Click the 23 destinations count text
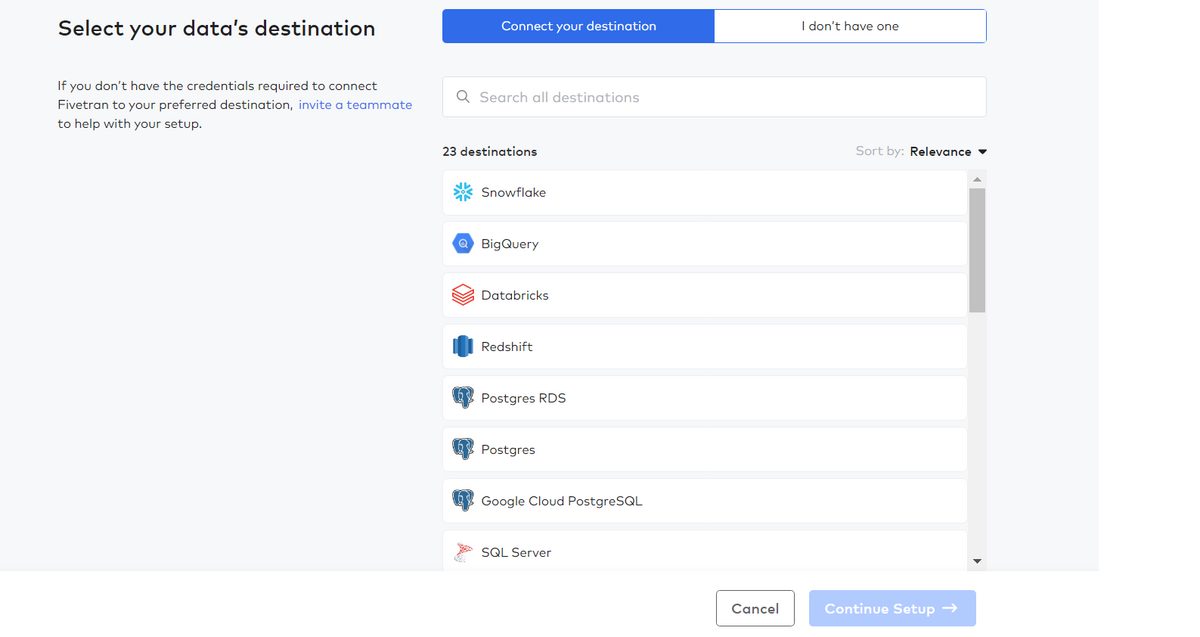Screen dimensions: 1200x637 [x=490, y=152]
